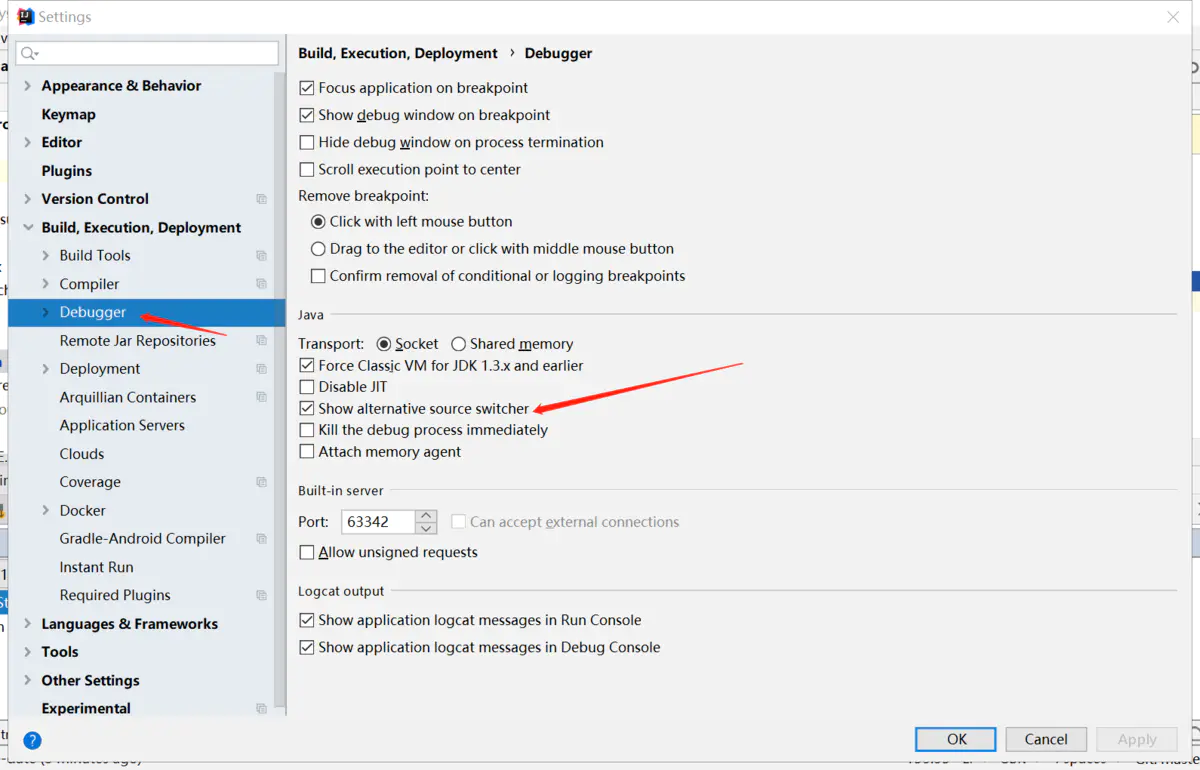This screenshot has height=770, width=1200.
Task: Confirm settings with OK button
Action: tap(956, 739)
